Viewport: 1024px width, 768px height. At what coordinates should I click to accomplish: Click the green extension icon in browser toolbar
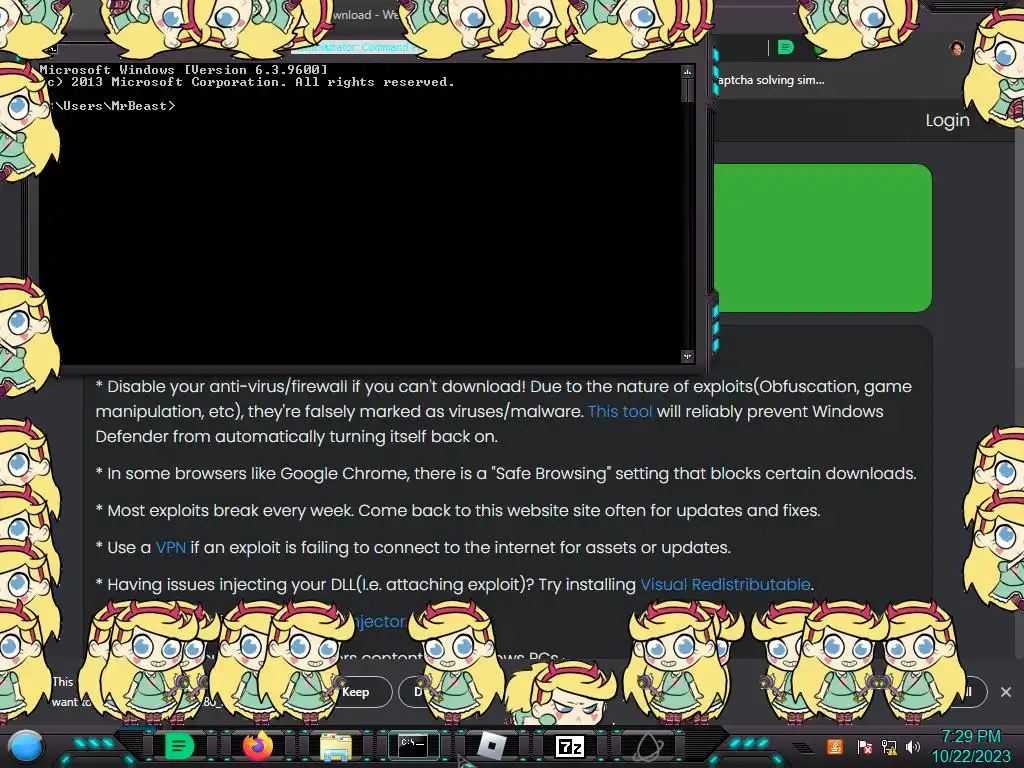click(786, 47)
